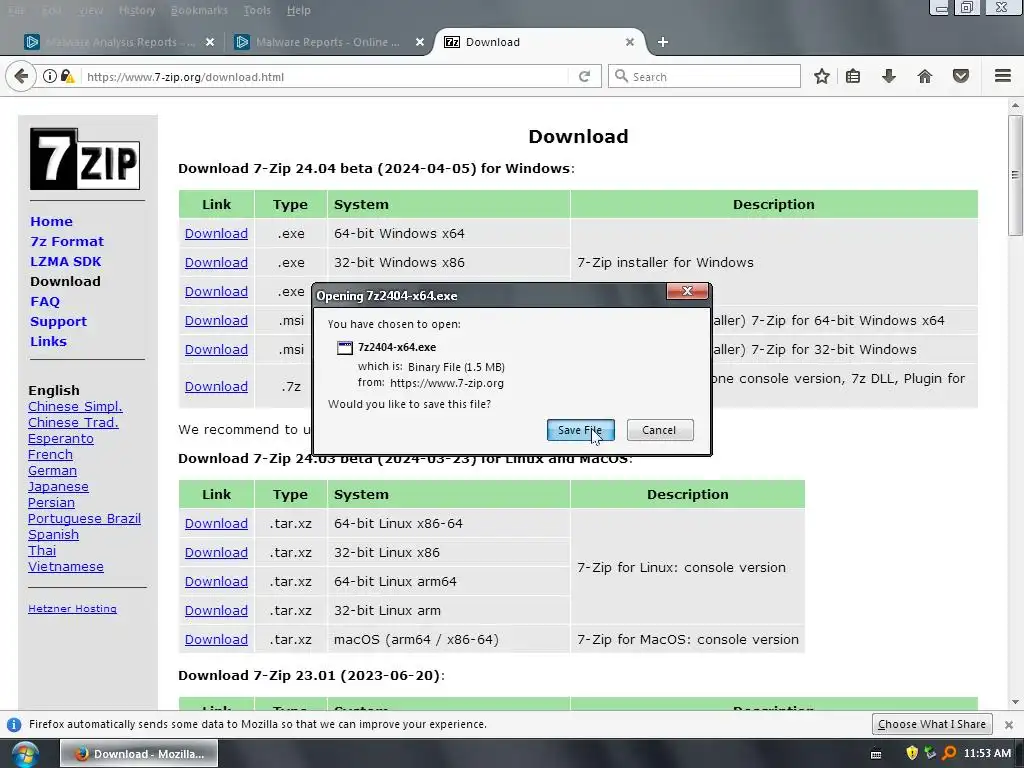Reload the page with the refresh icon
Screen dimensions: 1024x768
click(x=584, y=76)
